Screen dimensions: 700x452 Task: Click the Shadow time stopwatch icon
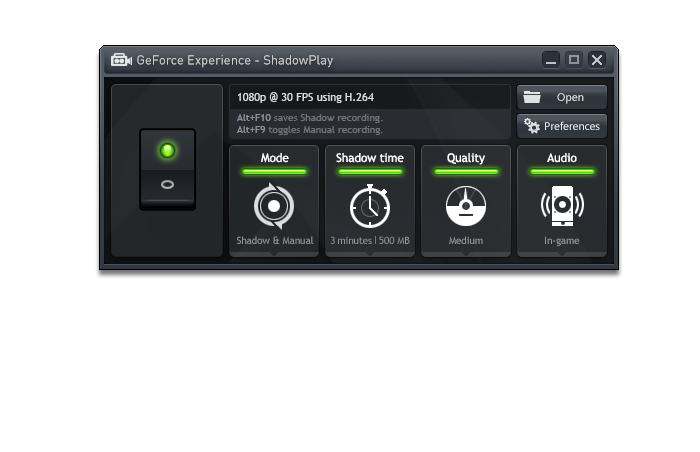(370, 206)
